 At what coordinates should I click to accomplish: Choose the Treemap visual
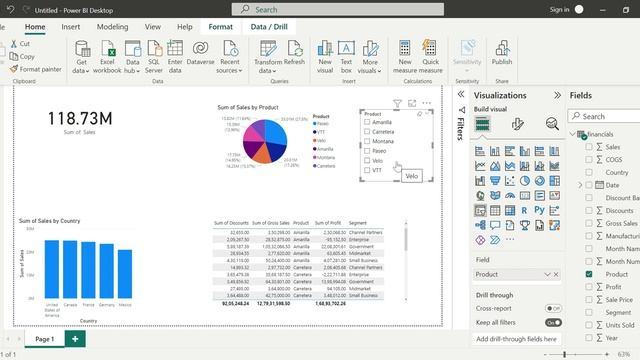click(x=554, y=181)
